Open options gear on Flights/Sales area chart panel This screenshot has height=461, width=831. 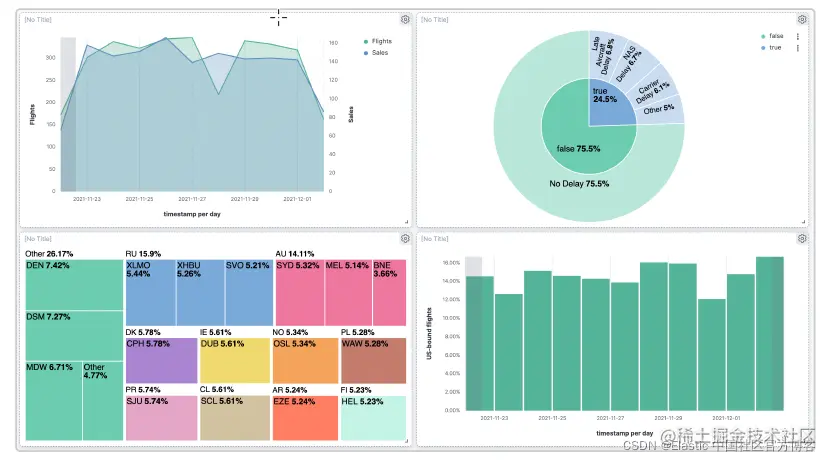(x=405, y=20)
